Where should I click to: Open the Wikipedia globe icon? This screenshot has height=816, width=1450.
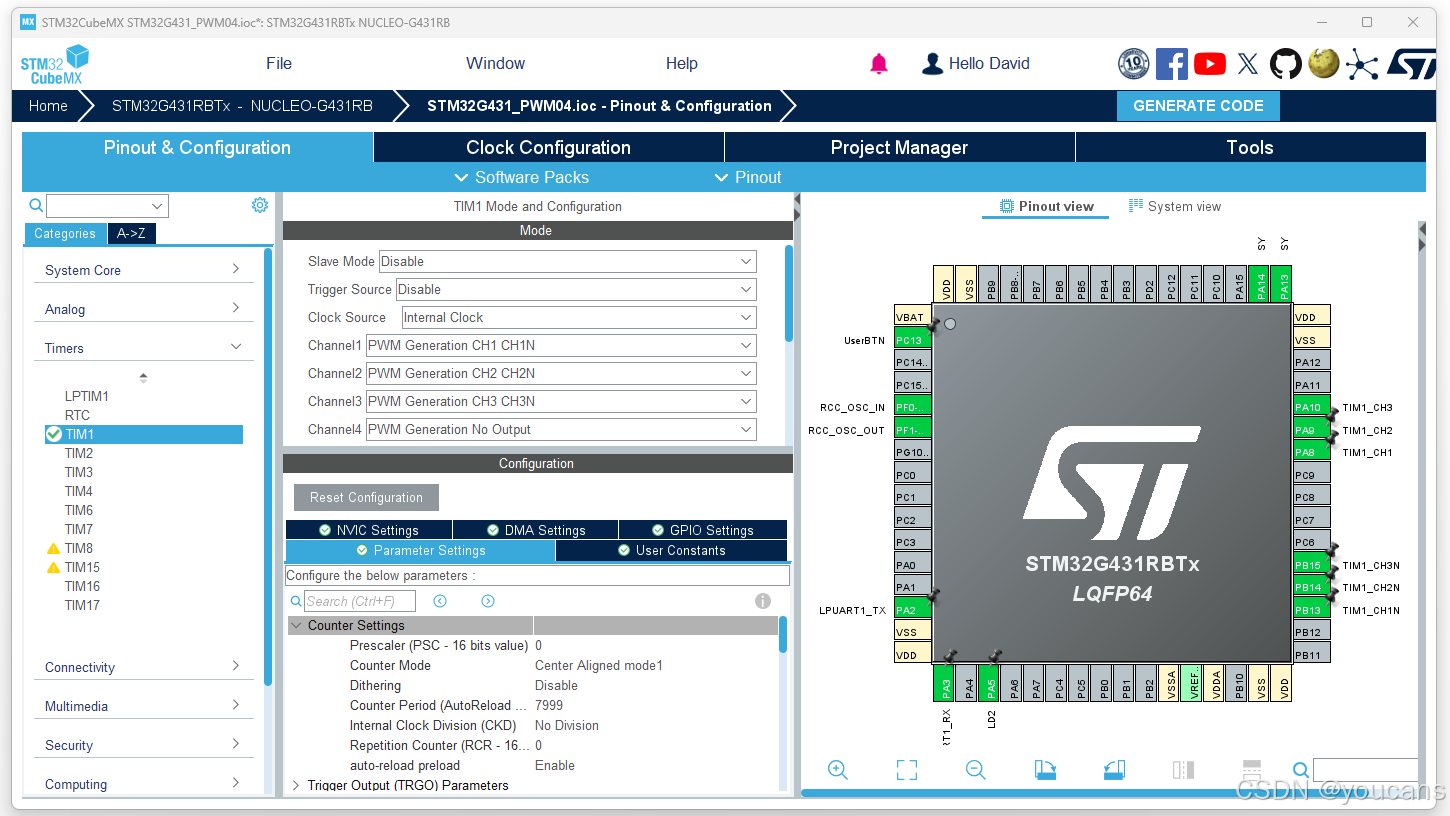coord(1324,64)
